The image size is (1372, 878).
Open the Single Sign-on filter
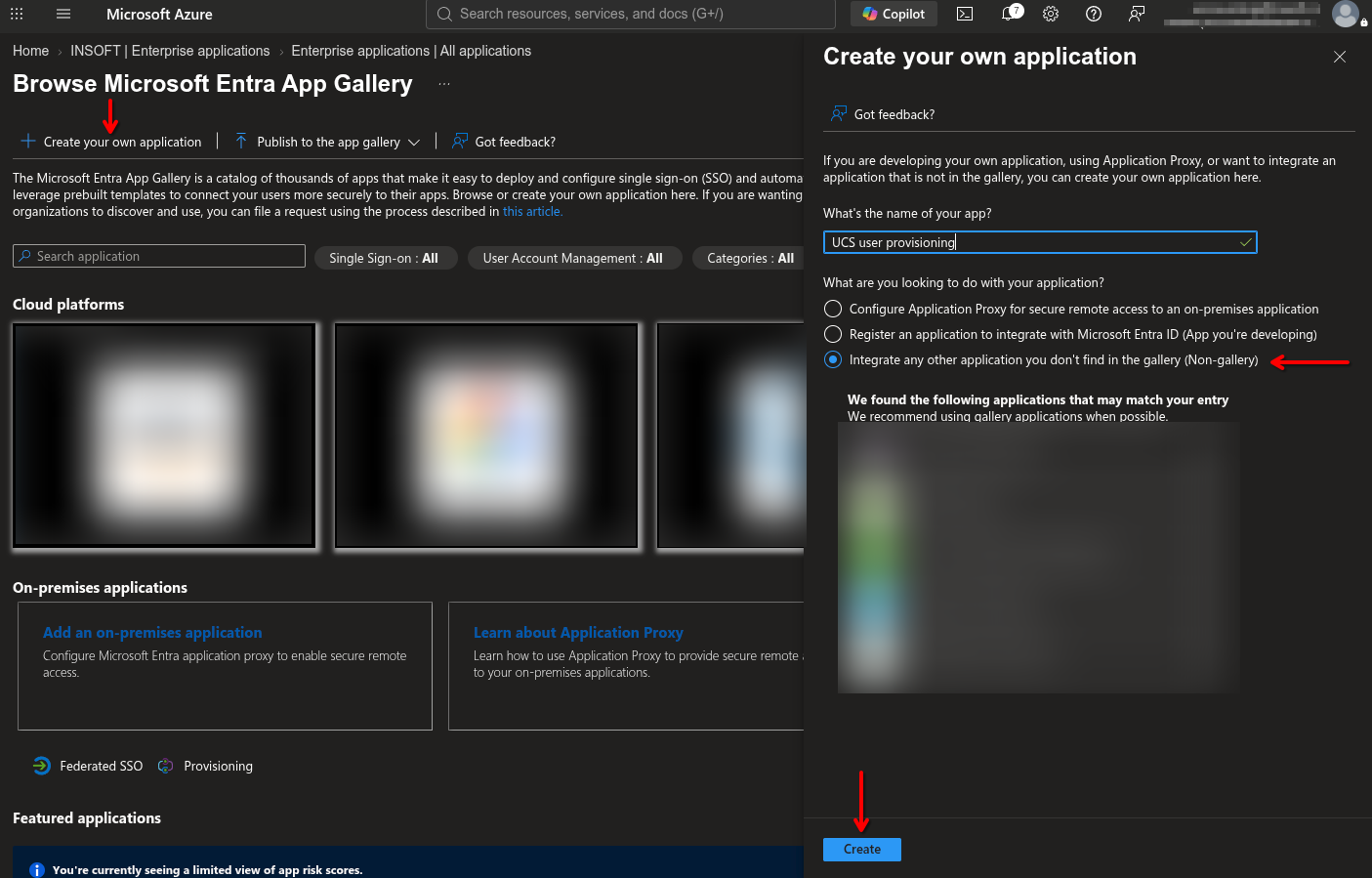point(386,258)
